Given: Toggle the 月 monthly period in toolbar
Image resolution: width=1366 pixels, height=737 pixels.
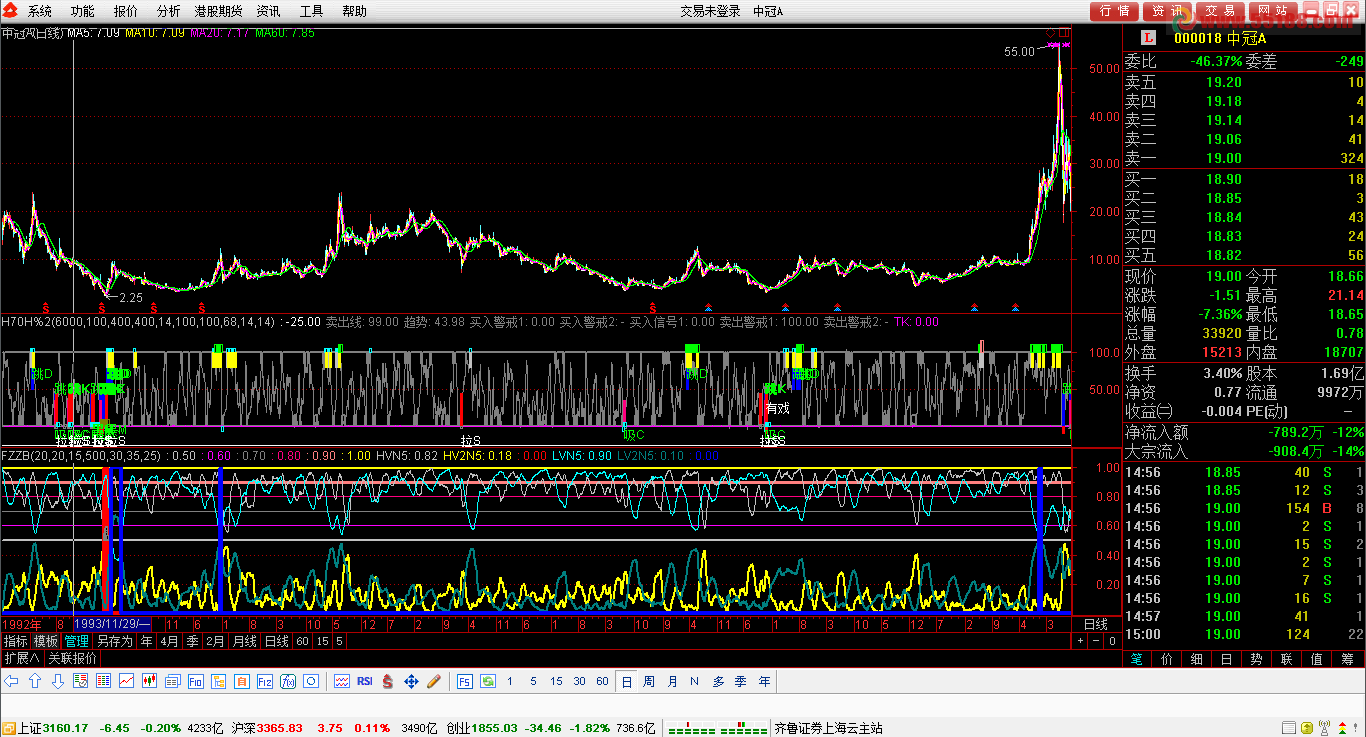Looking at the screenshot, I should (x=672, y=681).
